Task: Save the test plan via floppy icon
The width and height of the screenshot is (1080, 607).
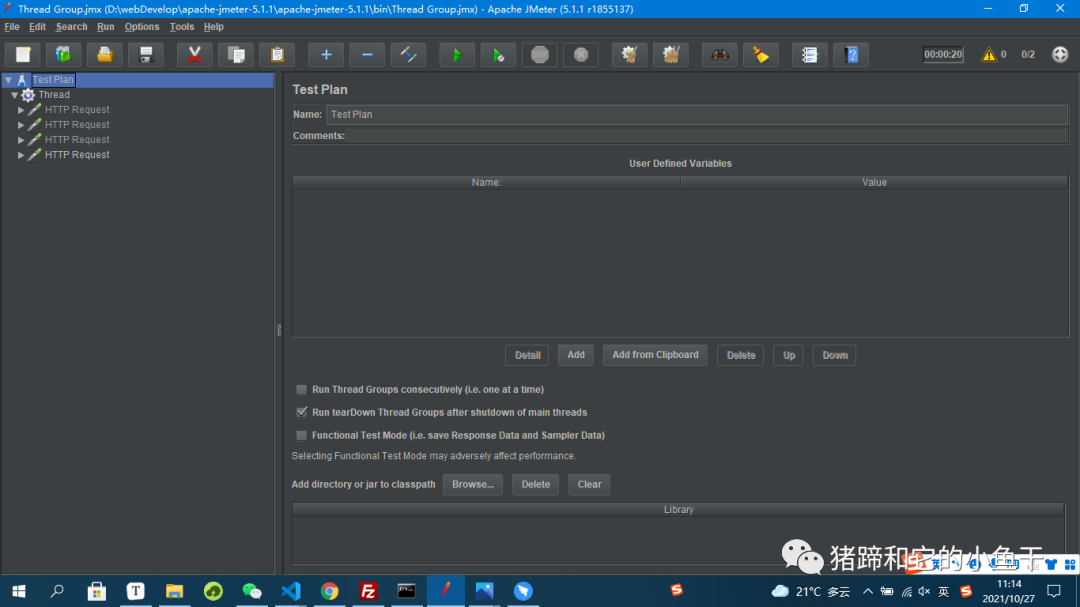Action: (145, 54)
